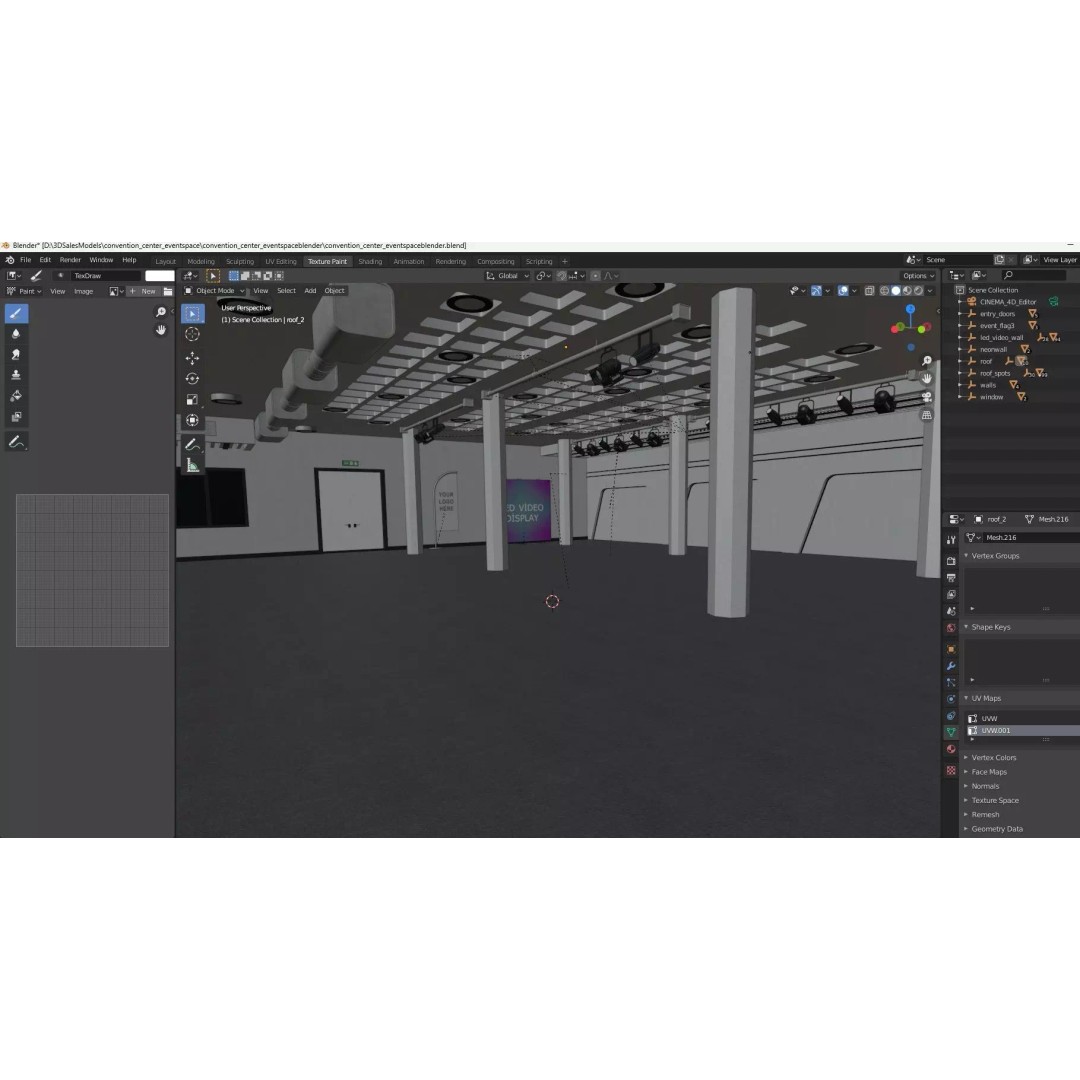This screenshot has height=1080, width=1080.
Task: Select the Move tool
Action: (193, 358)
